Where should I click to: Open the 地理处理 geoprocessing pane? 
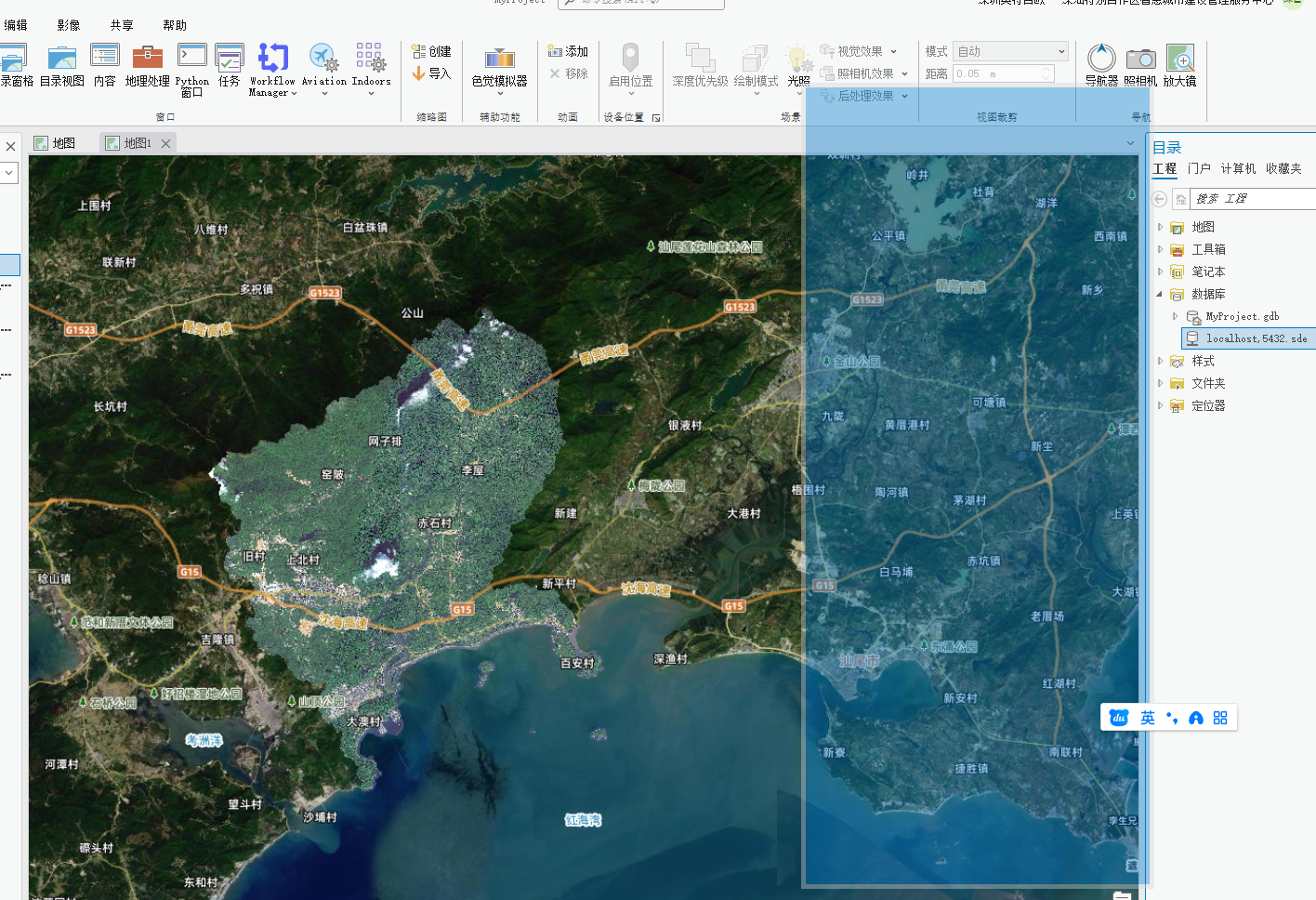(x=147, y=66)
